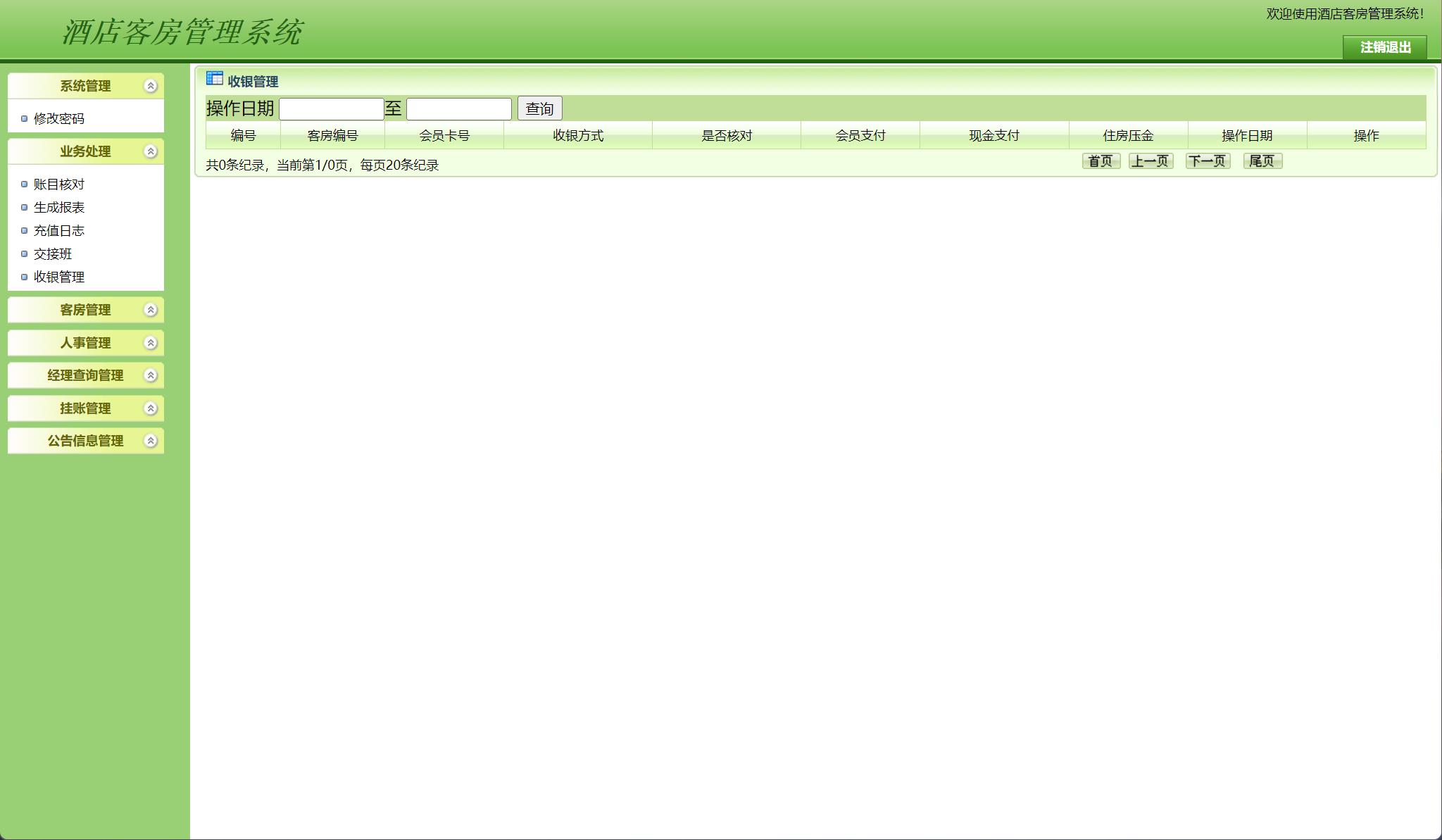This screenshot has height=840, width=1442.
Task: Click the bullet icon beside 生成报表
Action: (x=23, y=207)
